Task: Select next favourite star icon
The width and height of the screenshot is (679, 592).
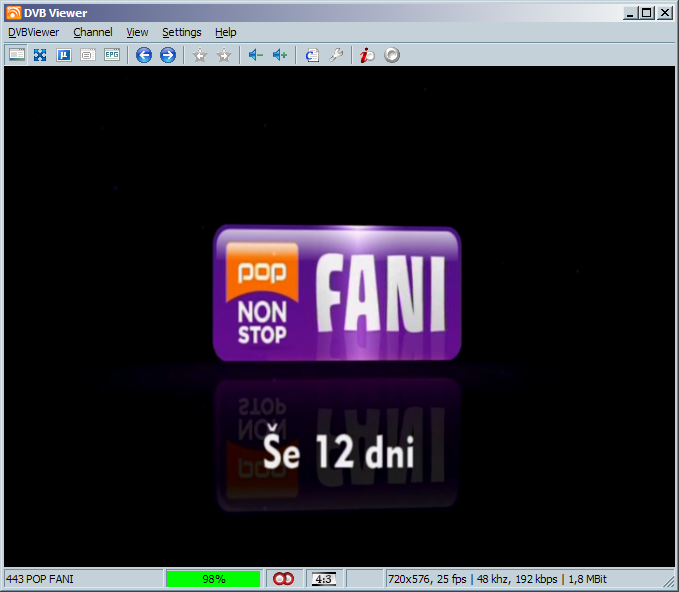Action: [x=224, y=55]
